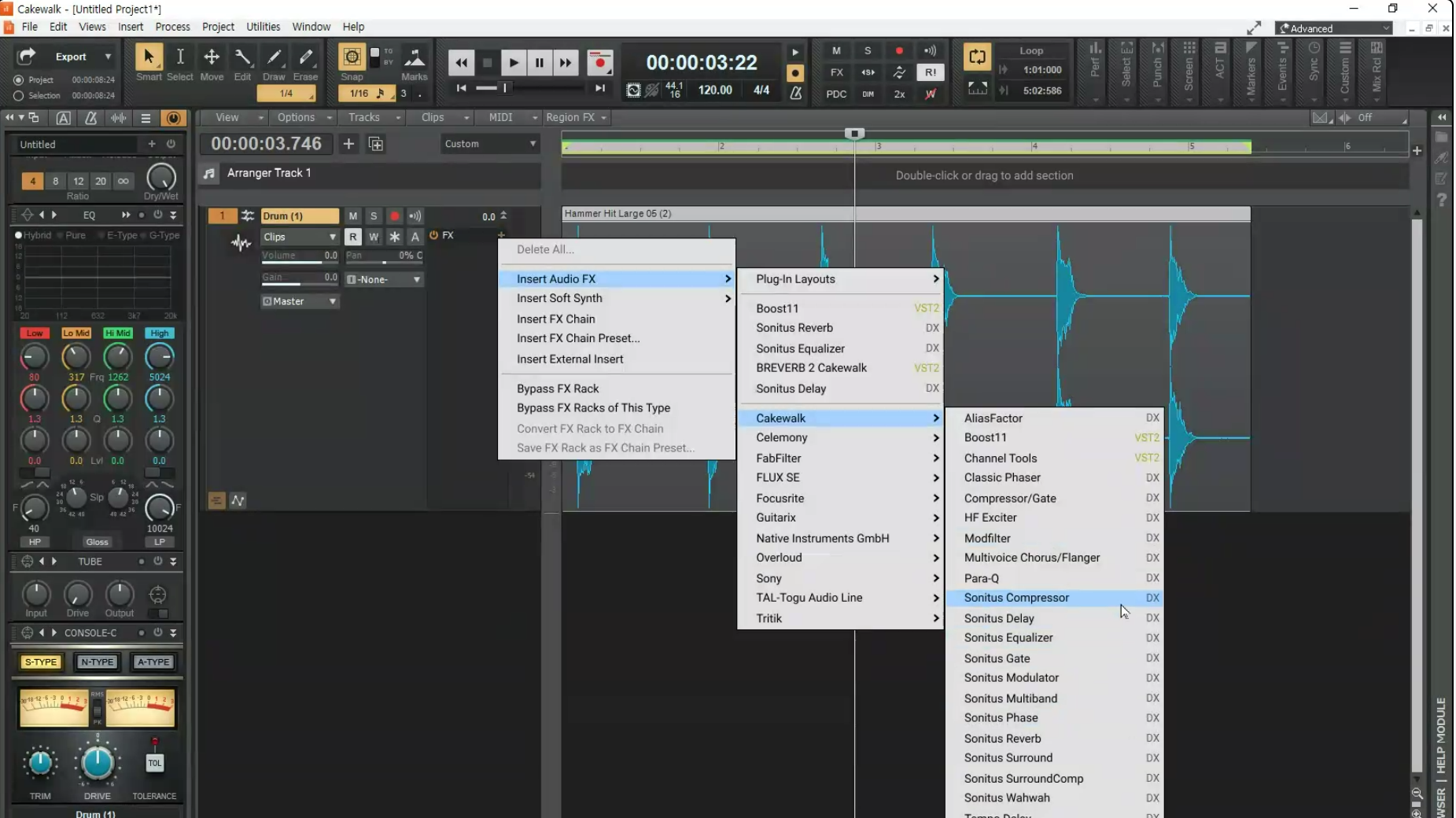Click the TOL tolerance icon in Console-C

click(155, 763)
